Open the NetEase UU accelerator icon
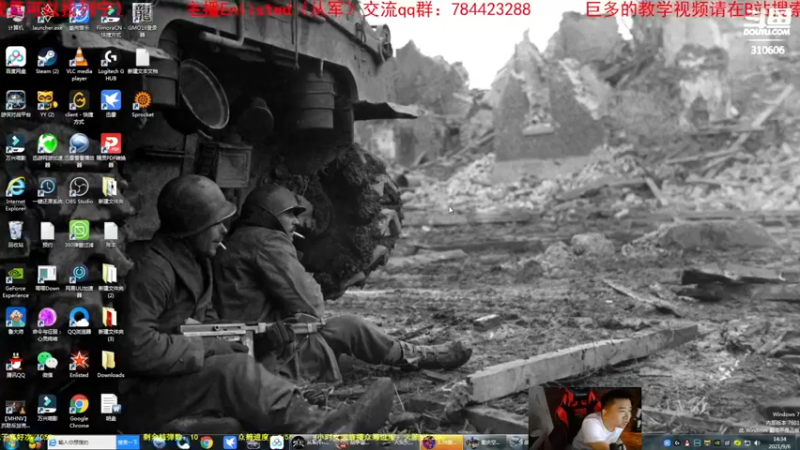This screenshot has height=450, width=800. click(79, 281)
